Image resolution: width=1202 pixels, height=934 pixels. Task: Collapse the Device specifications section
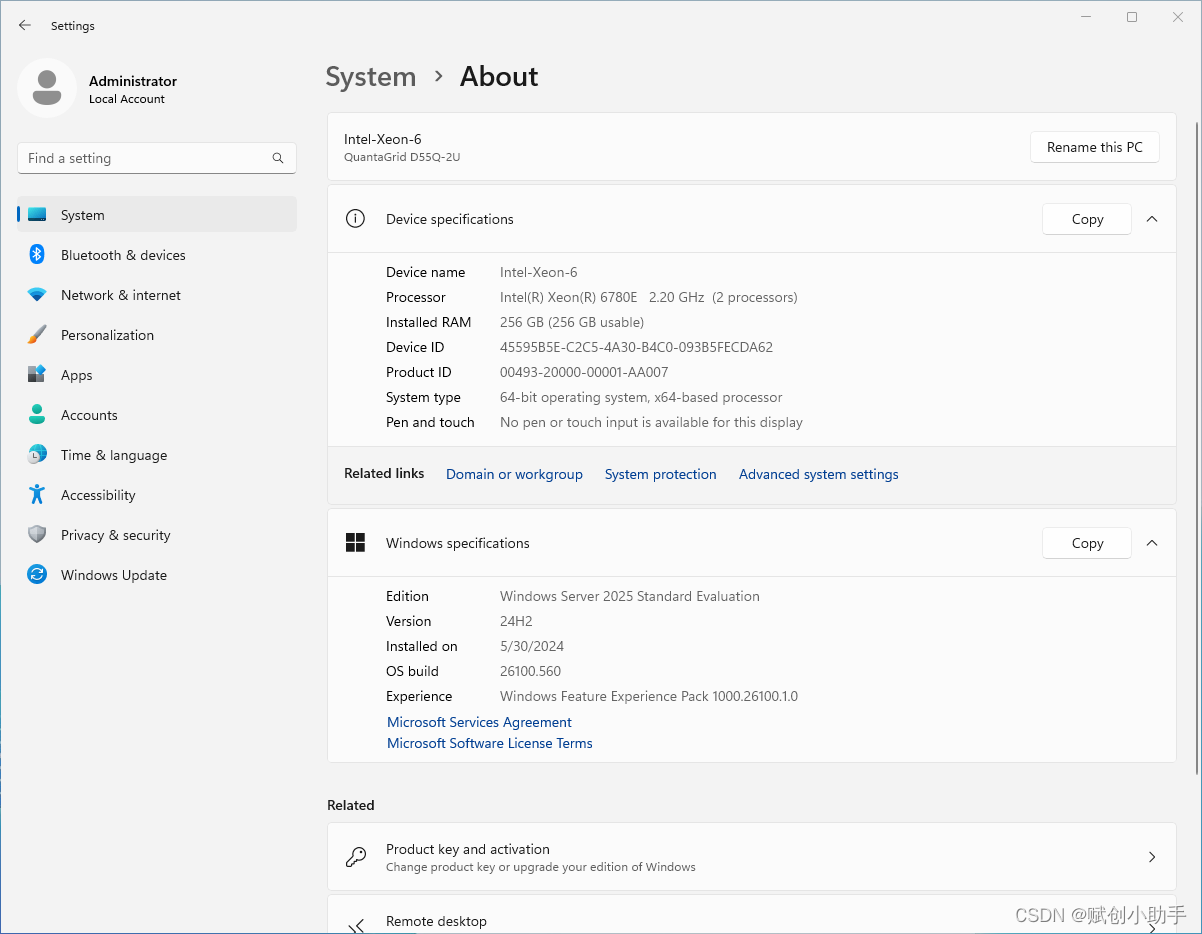tap(1152, 219)
